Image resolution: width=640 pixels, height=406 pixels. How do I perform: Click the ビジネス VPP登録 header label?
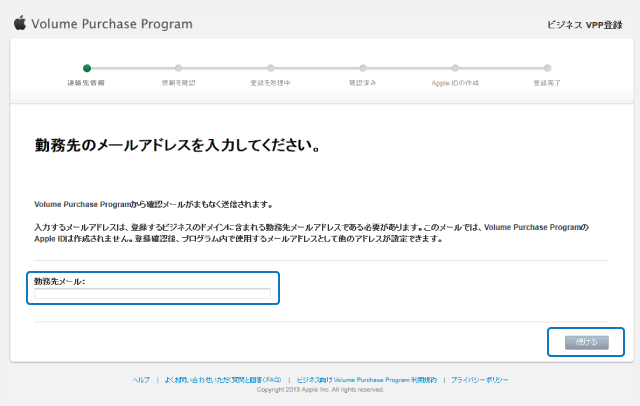[x=586, y=23]
